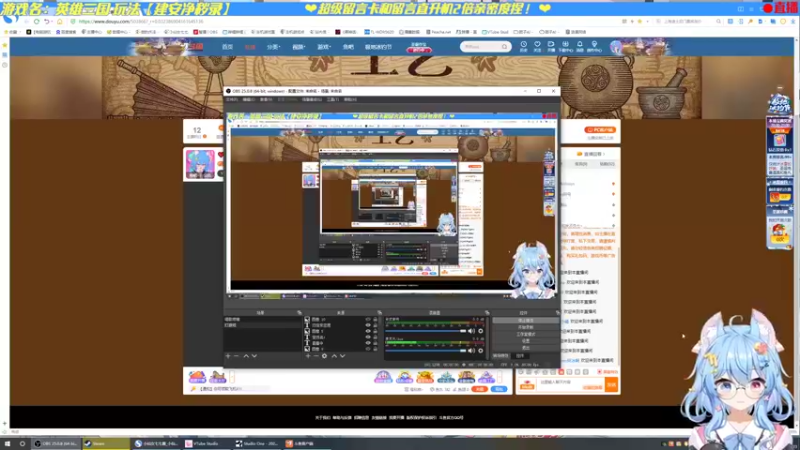Image resolution: width=800 pixels, height=450 pixels.
Task: Click the settings button in OBS Controls
Action: click(526, 341)
